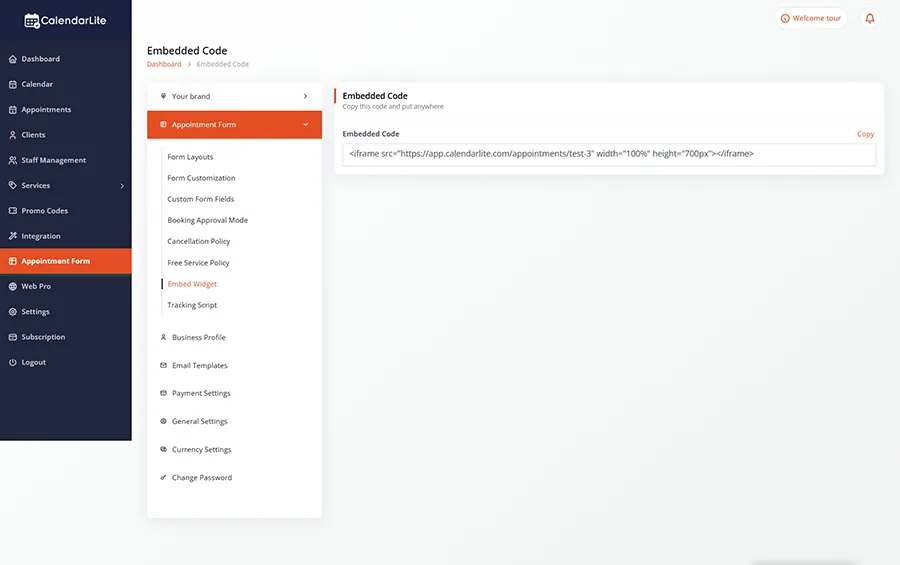Viewport: 900px width, 565px height.
Task: Expand the Services submenu chevron
Action: (x=122, y=186)
